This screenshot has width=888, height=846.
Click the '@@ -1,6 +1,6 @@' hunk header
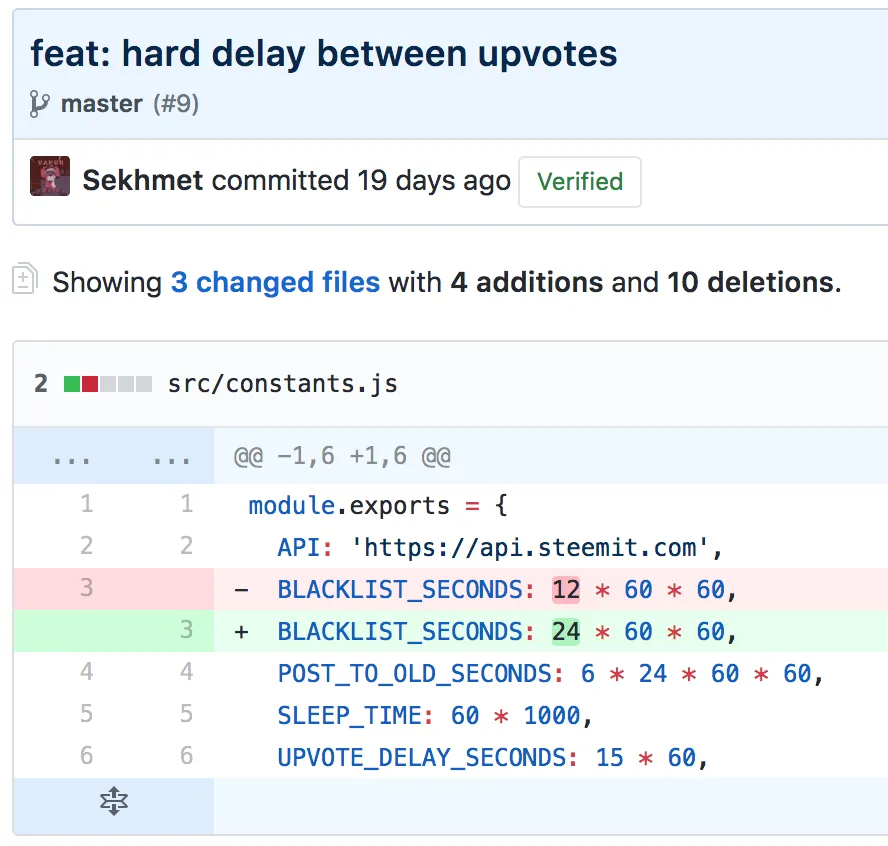point(342,457)
